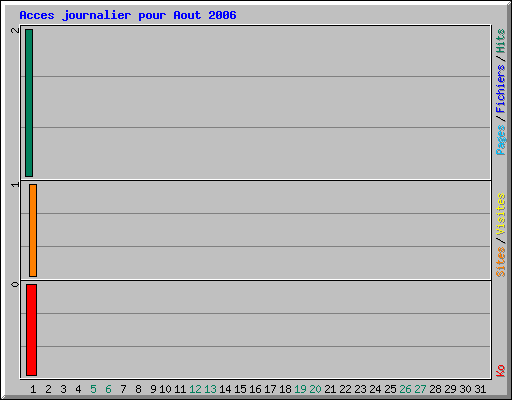The height and width of the screenshot is (400, 512).
Task: Click green day label 19
Action: click(x=300, y=389)
